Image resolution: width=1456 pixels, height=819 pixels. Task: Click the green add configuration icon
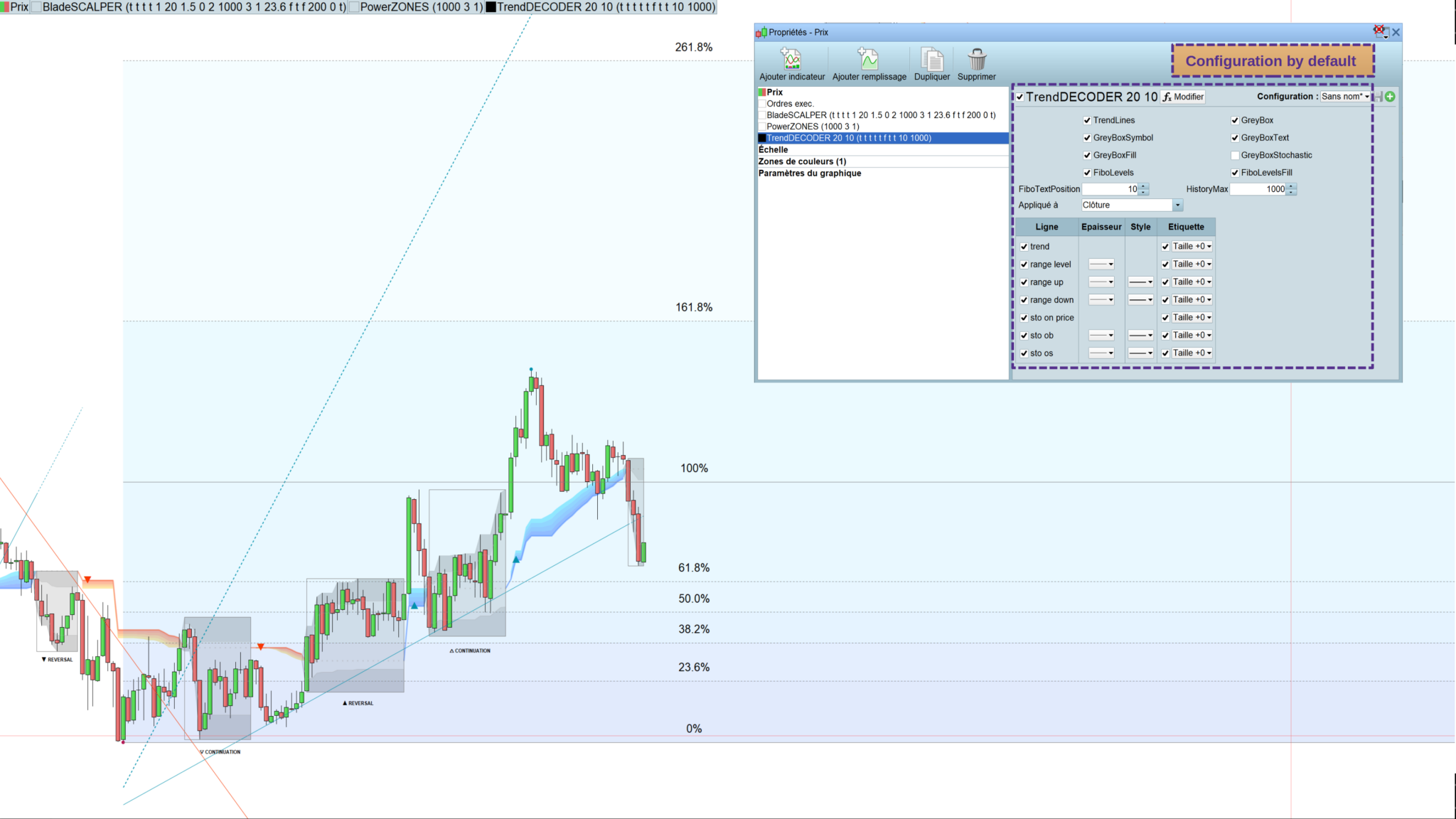tap(1390, 97)
